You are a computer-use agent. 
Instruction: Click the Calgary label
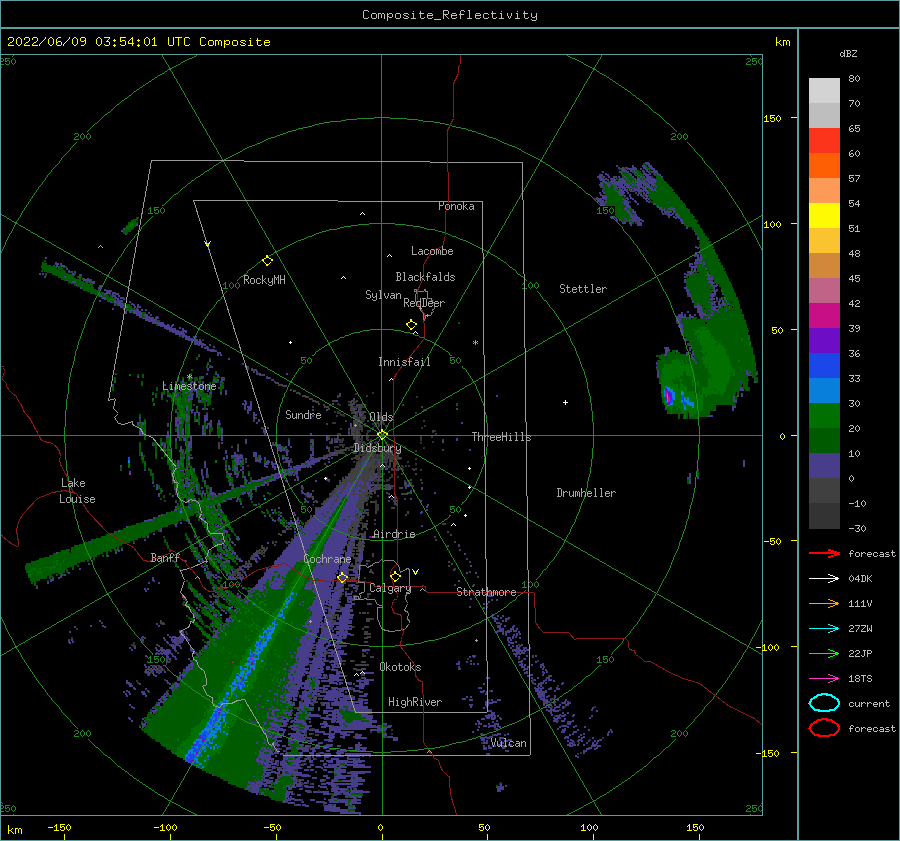[390, 588]
